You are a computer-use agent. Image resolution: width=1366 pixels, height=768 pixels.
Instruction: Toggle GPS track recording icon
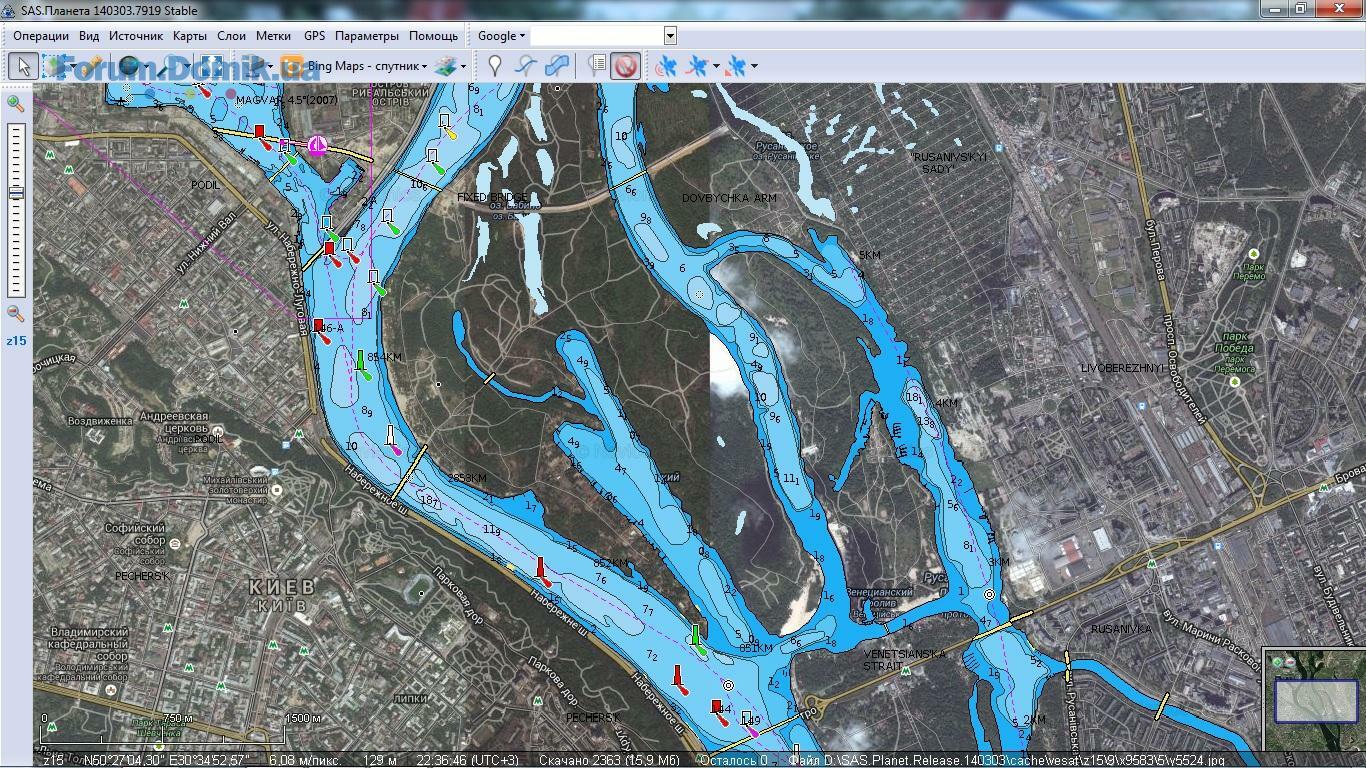pyautogui.click(x=699, y=66)
